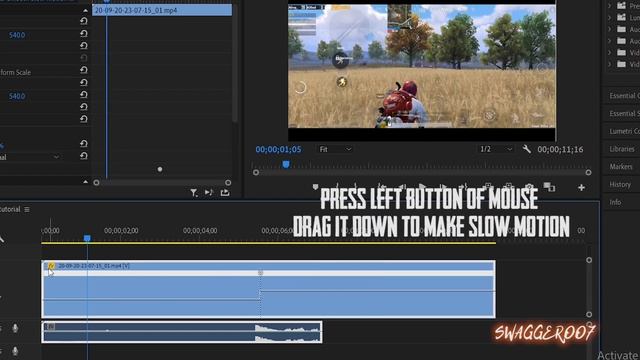The height and width of the screenshot is (360, 640).
Task: Open the tutorial sequence panel menu icon
Action: 27,209
